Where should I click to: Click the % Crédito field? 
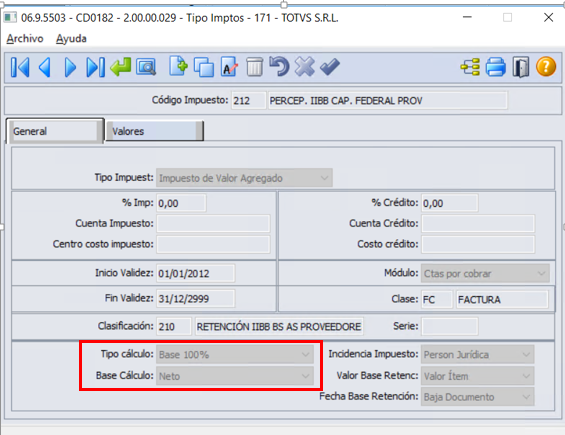450,203
